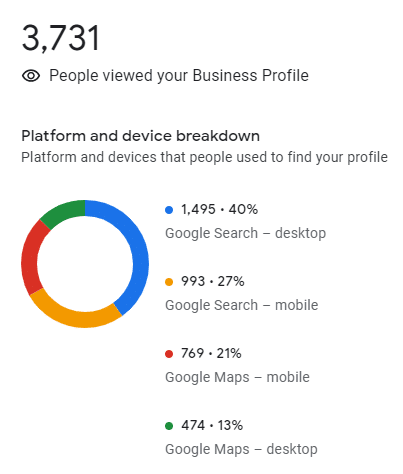Click the '1,495 · 40%' value
The width and height of the screenshot is (403, 474).
click(219, 210)
